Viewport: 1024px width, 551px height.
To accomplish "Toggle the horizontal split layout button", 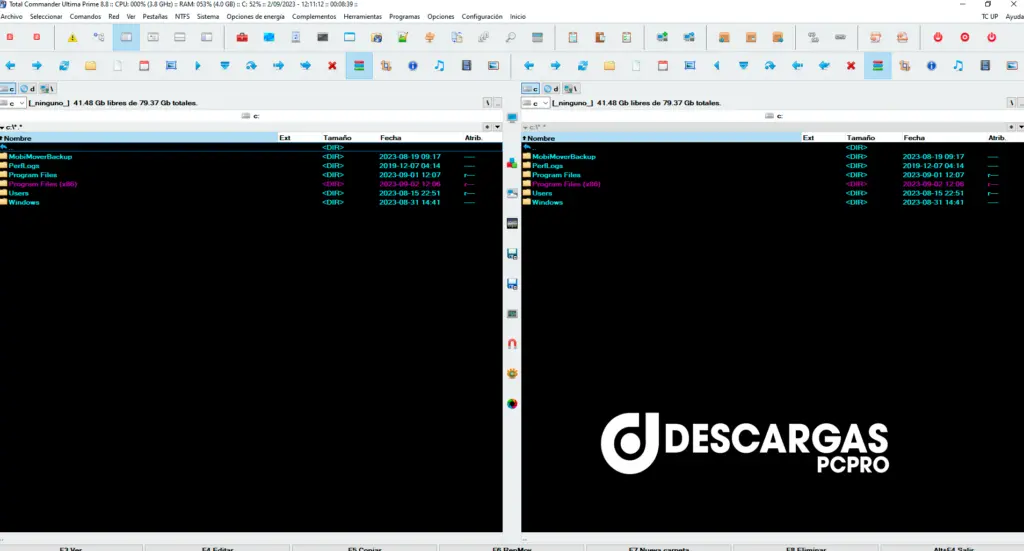I will coord(180,38).
